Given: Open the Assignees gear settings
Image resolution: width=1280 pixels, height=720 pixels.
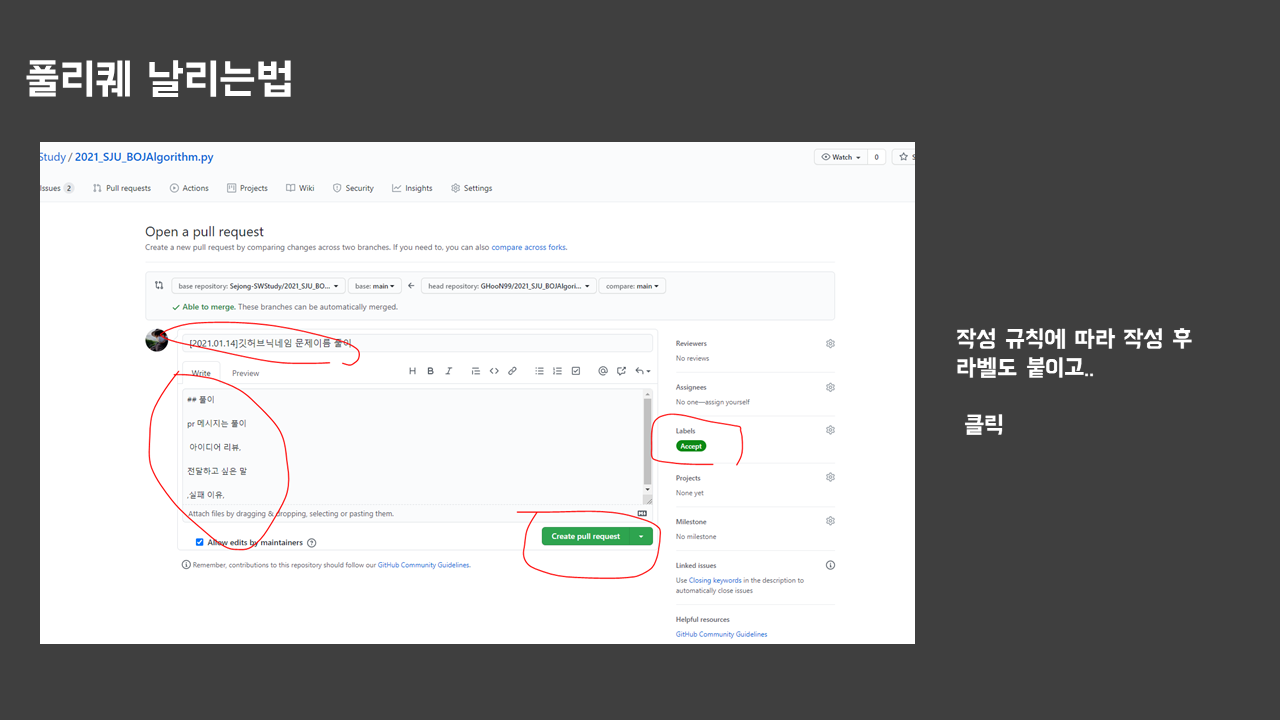Looking at the screenshot, I should pos(830,387).
